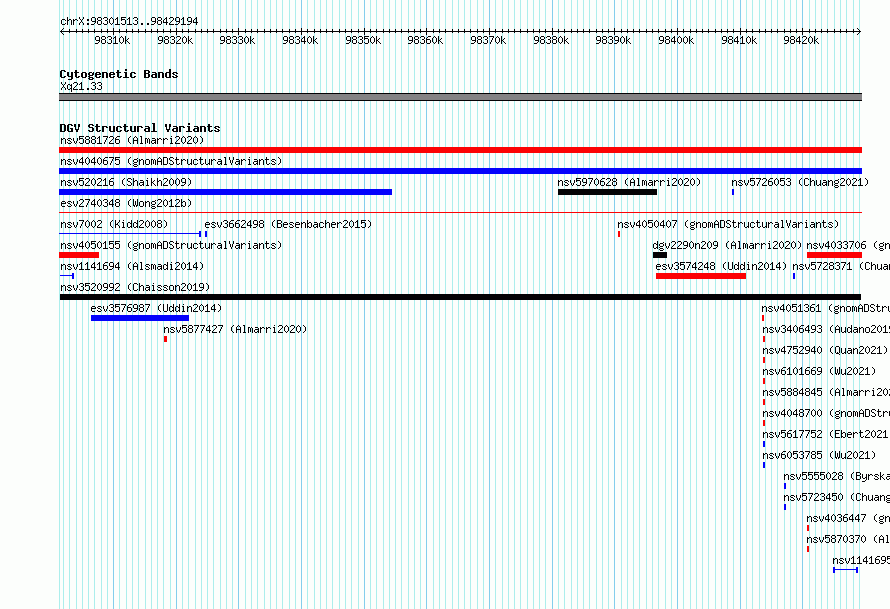This screenshot has height=609, width=890.
Task: Click the Cytogenetic Bands track title
Action: tap(119, 74)
